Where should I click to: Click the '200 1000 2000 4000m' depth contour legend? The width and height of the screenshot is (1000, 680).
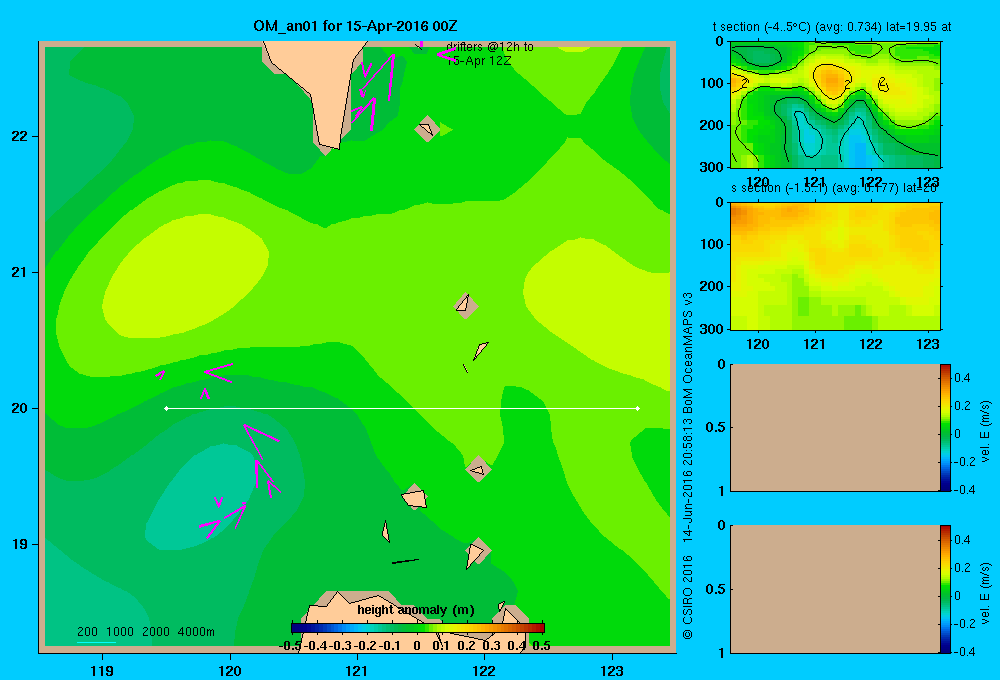coord(145,632)
